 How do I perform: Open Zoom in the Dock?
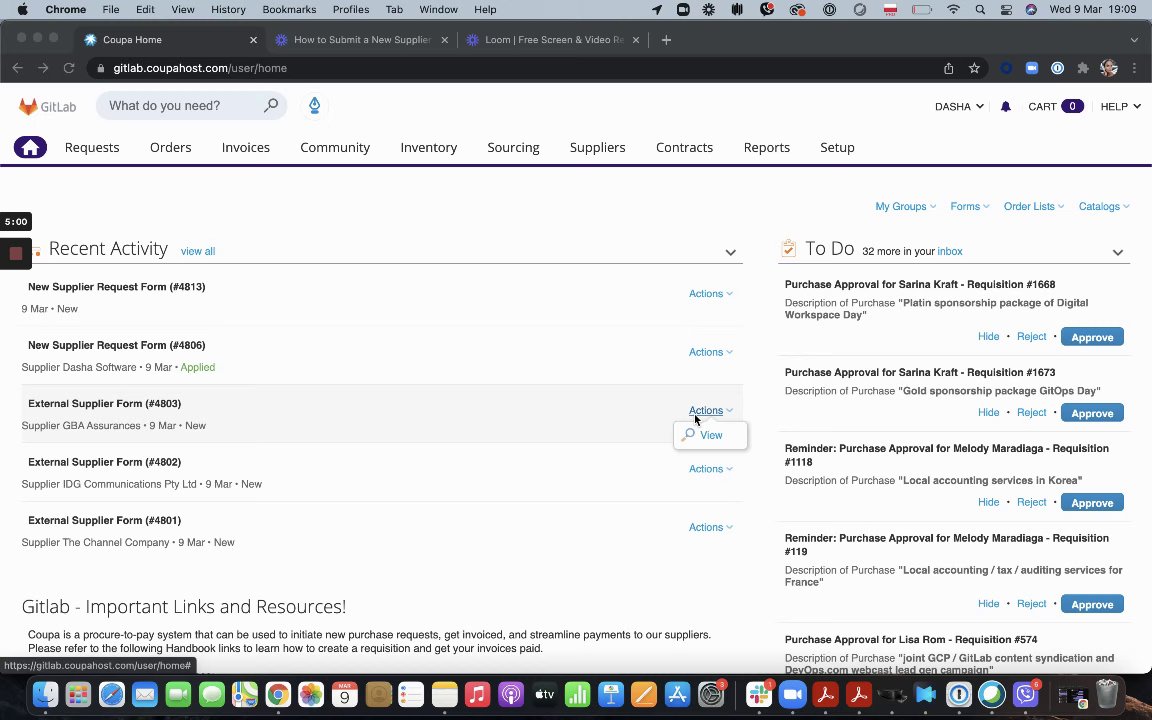point(792,694)
